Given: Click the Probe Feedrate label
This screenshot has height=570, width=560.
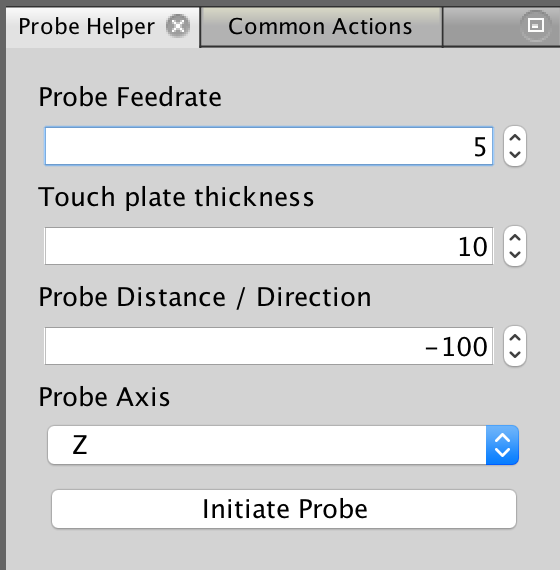Looking at the screenshot, I should [x=130, y=97].
